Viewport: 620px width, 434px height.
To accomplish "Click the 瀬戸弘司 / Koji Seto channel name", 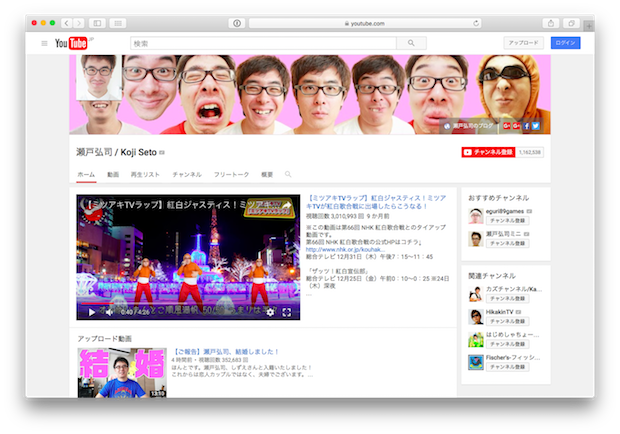I will [x=117, y=152].
